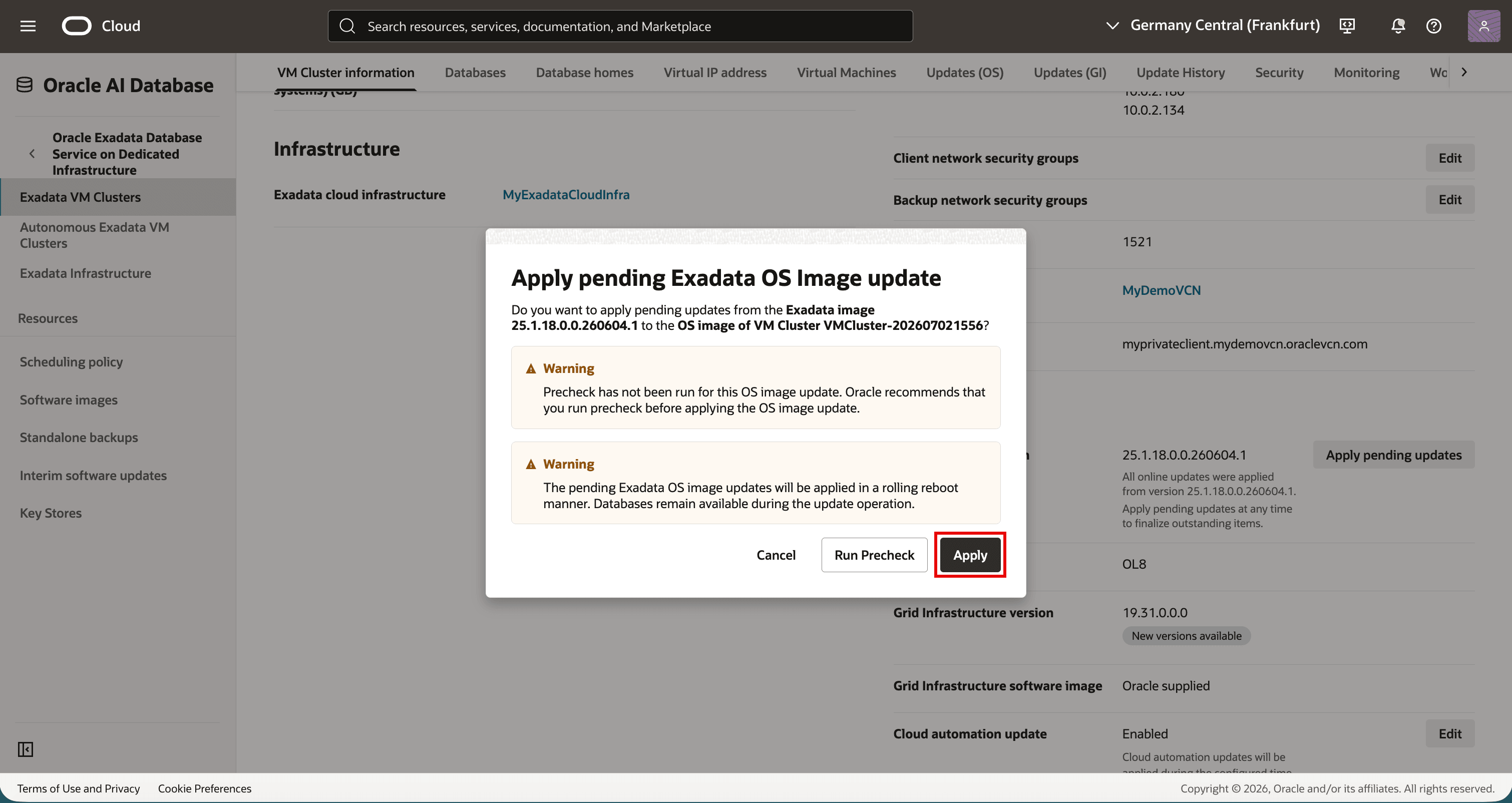This screenshot has height=803, width=1512.
Task: Switch to the Databases tab
Action: coord(475,72)
